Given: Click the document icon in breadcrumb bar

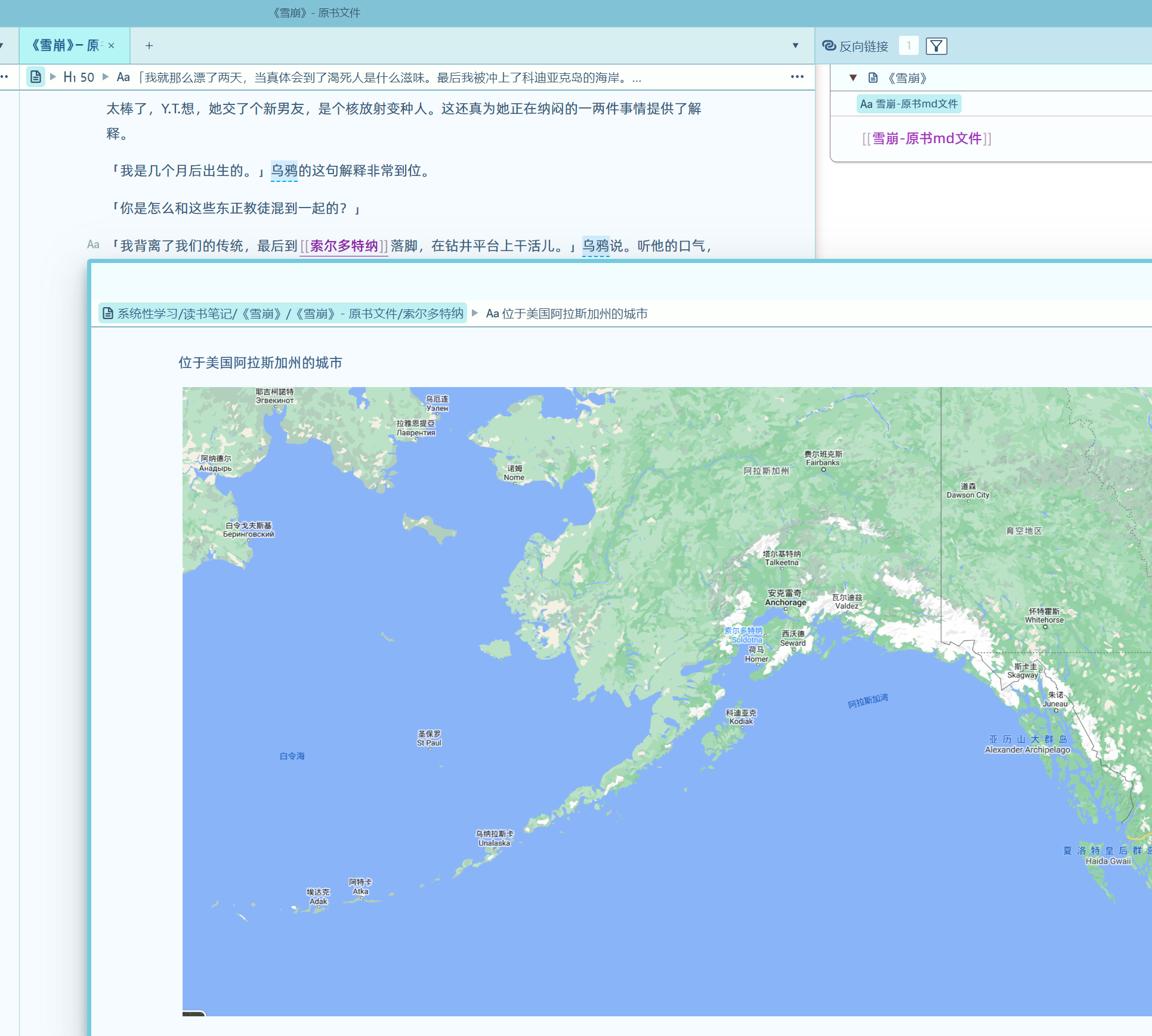Looking at the screenshot, I should (x=36, y=77).
